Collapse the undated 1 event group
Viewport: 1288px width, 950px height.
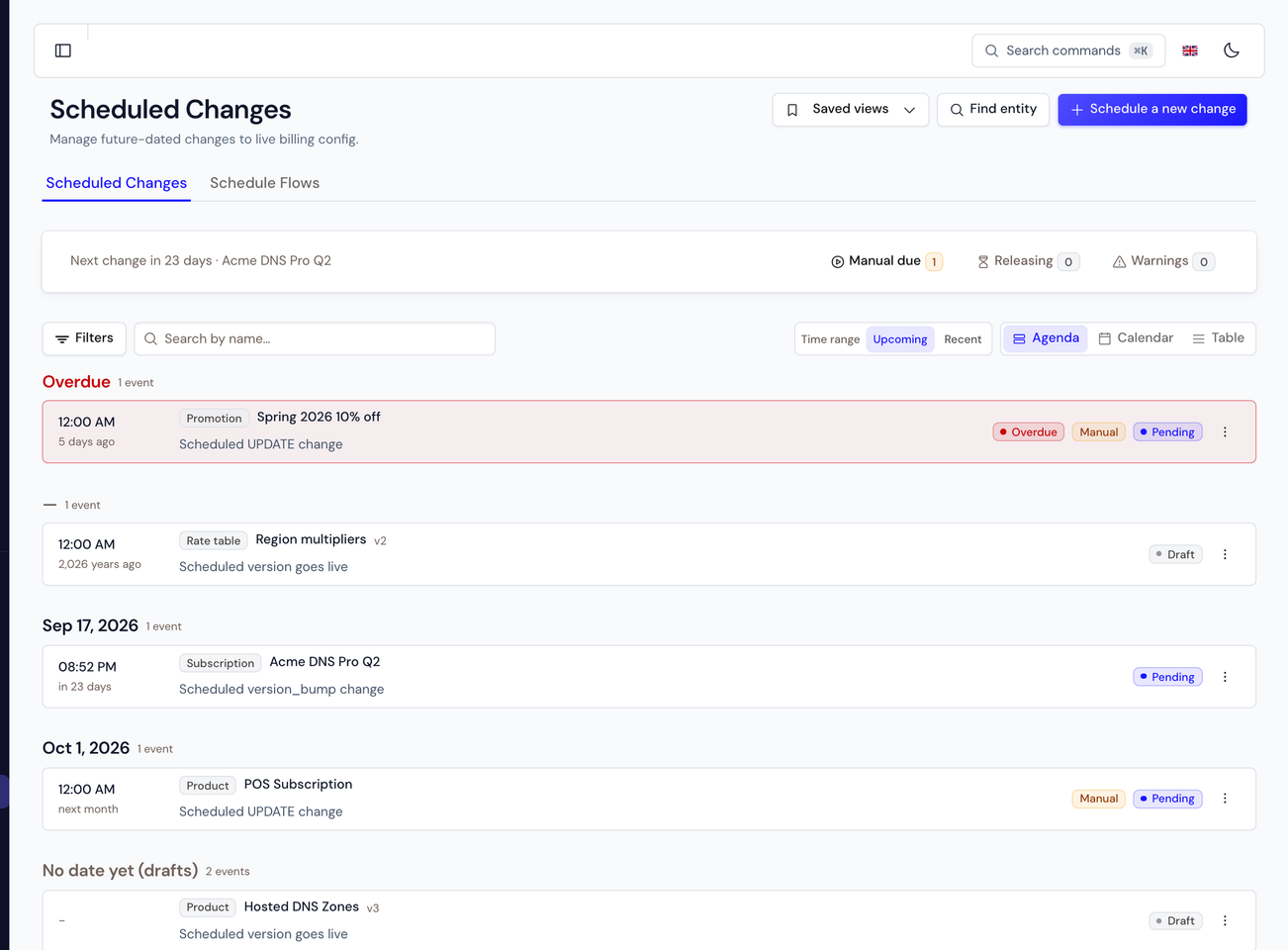tap(50, 505)
